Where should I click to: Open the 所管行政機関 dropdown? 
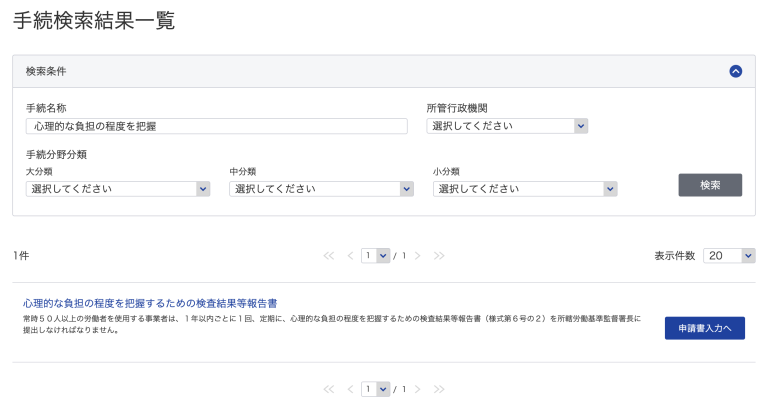pos(507,126)
